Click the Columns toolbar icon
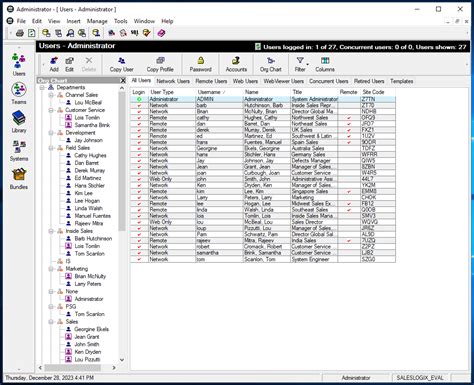 (x=325, y=61)
